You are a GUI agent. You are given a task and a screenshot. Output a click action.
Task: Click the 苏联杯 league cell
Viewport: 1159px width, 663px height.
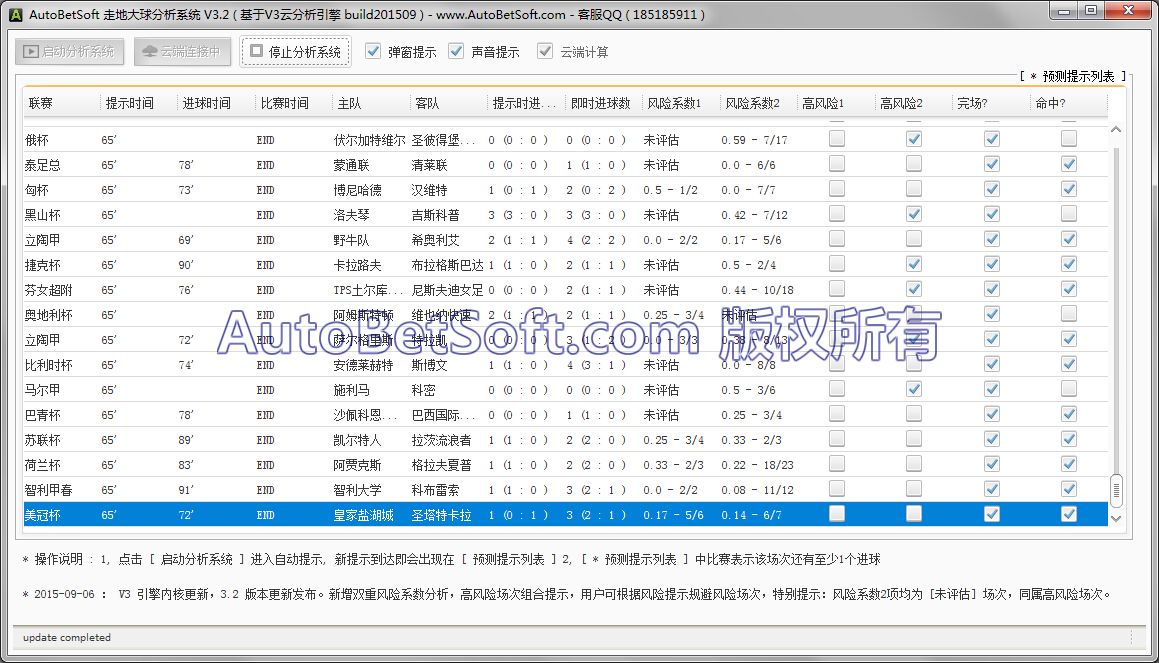(x=43, y=441)
